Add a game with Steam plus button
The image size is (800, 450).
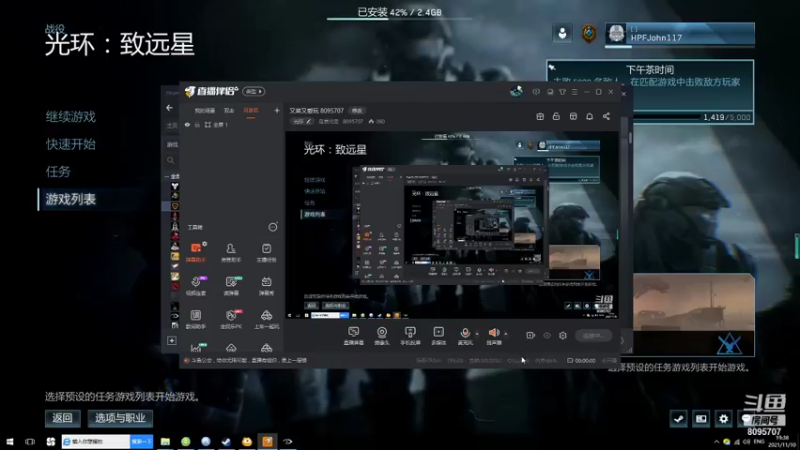[172, 340]
